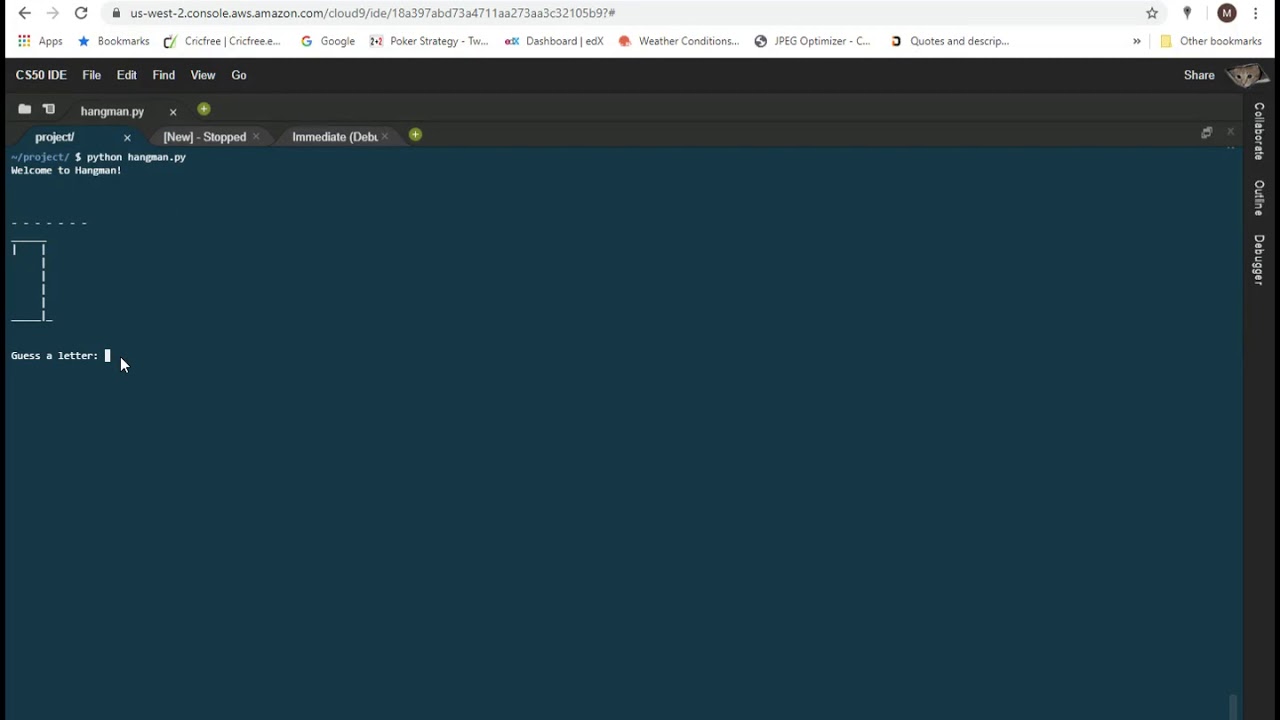
Task: Toggle the file browser folder icon
Action: pyautogui.click(x=24, y=109)
